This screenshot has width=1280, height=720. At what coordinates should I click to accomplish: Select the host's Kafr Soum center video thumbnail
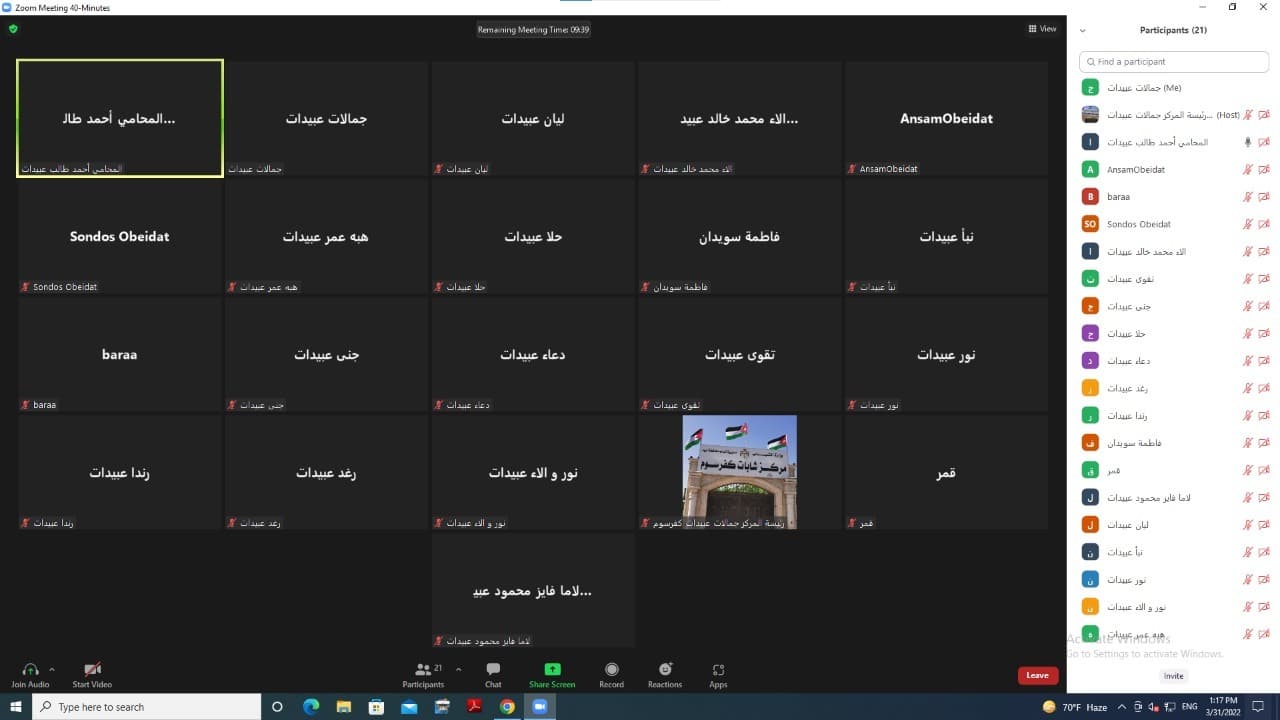(x=739, y=471)
